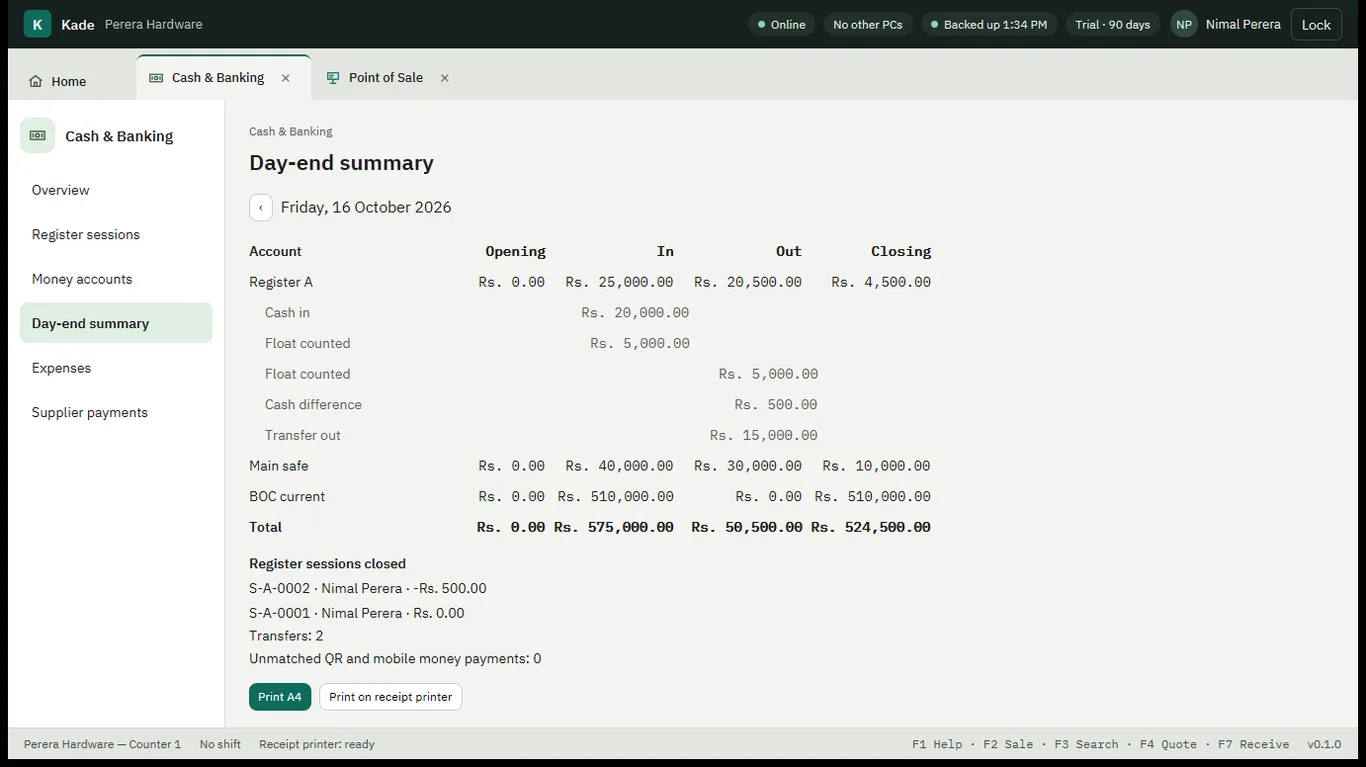The height and width of the screenshot is (767, 1366).
Task: Open Money accounts in the sidebar
Action: point(116,279)
